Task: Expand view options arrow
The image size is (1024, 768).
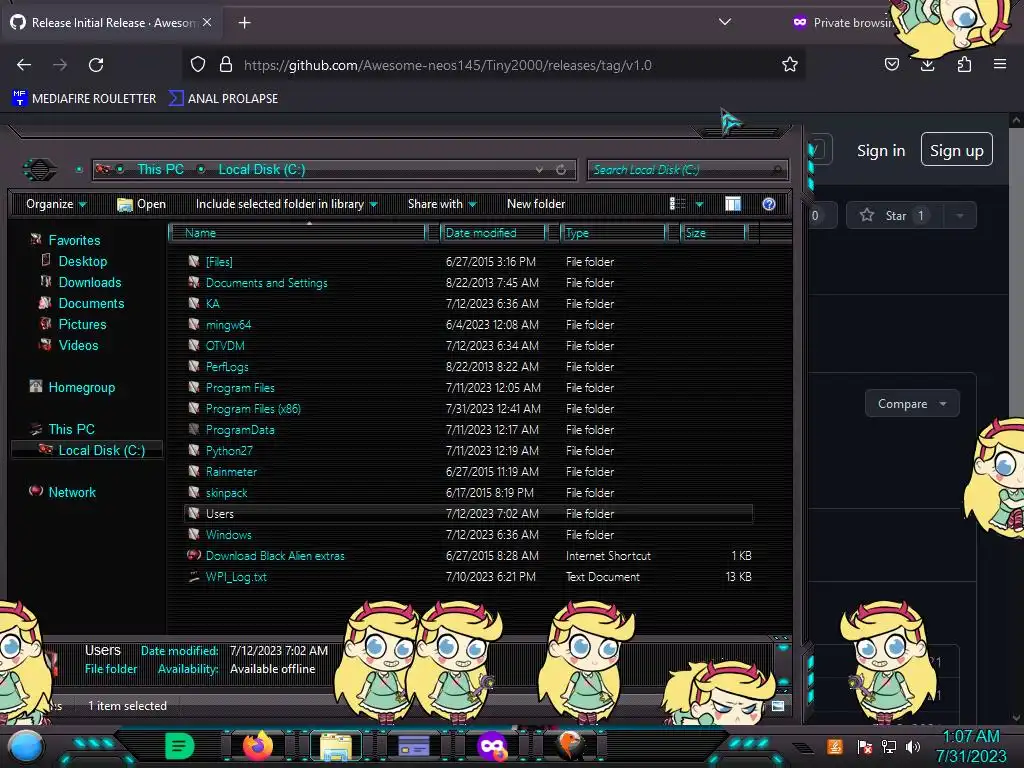Action: (x=699, y=204)
